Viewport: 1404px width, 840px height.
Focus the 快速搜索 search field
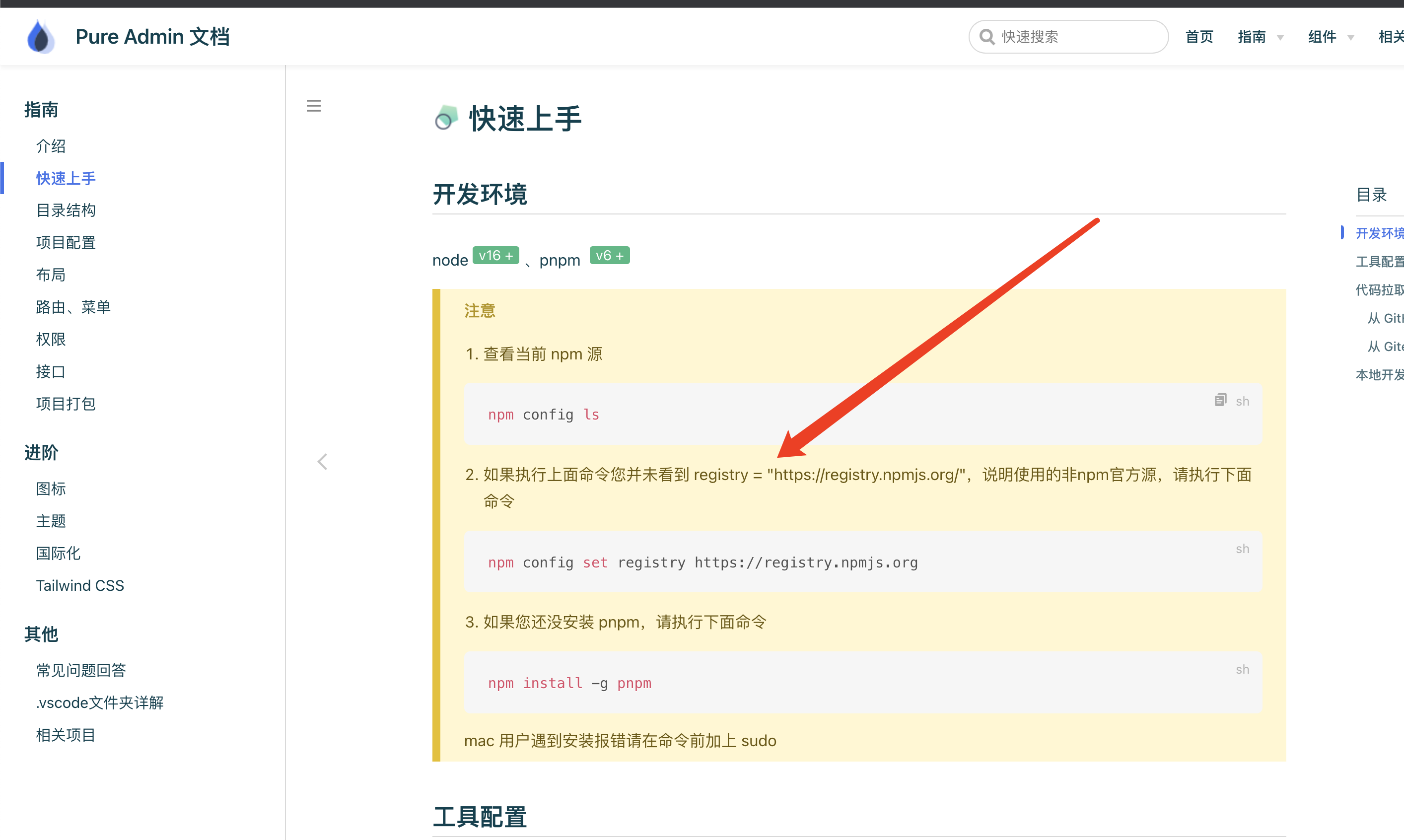pos(1068,37)
